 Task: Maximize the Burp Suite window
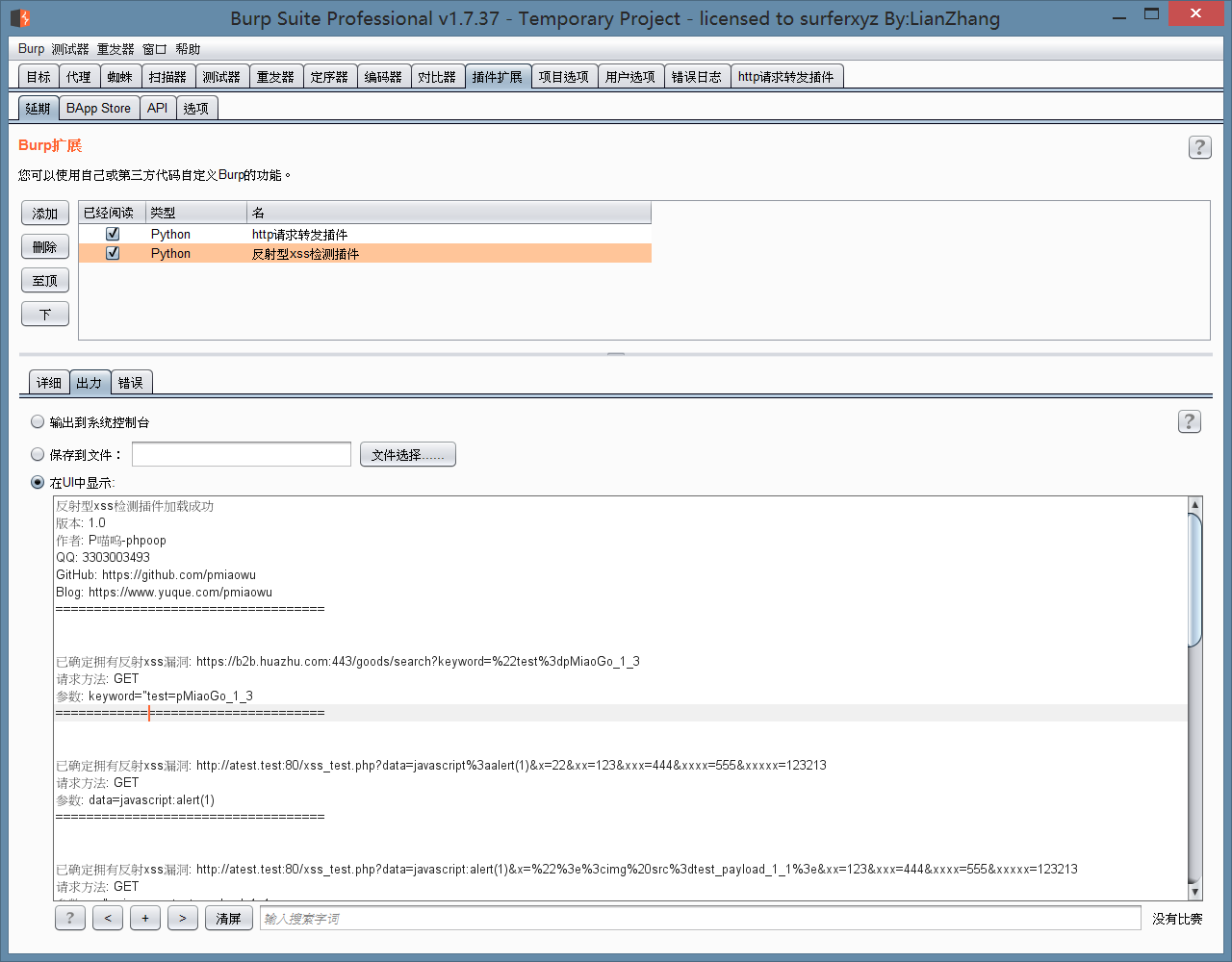[x=1152, y=14]
